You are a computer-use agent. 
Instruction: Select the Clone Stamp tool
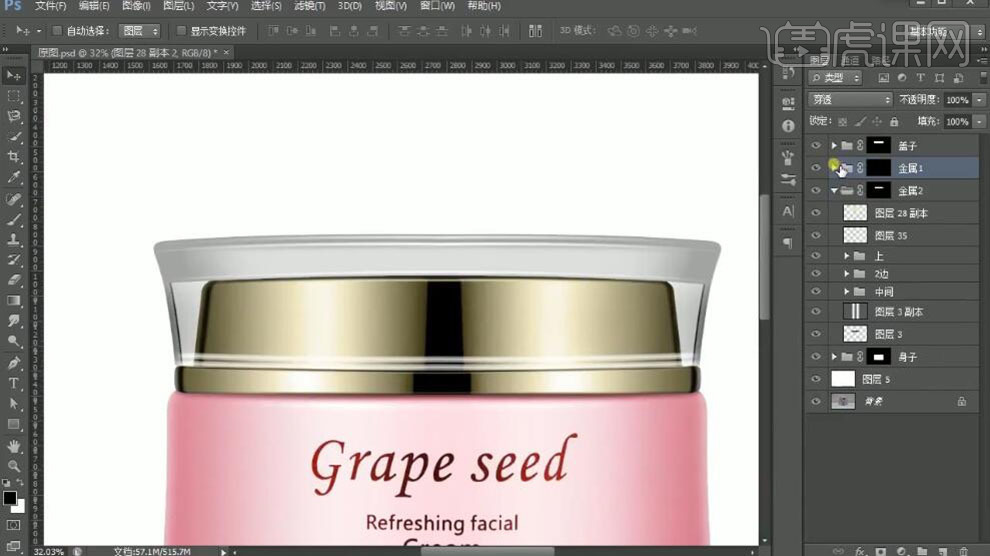(x=13, y=240)
